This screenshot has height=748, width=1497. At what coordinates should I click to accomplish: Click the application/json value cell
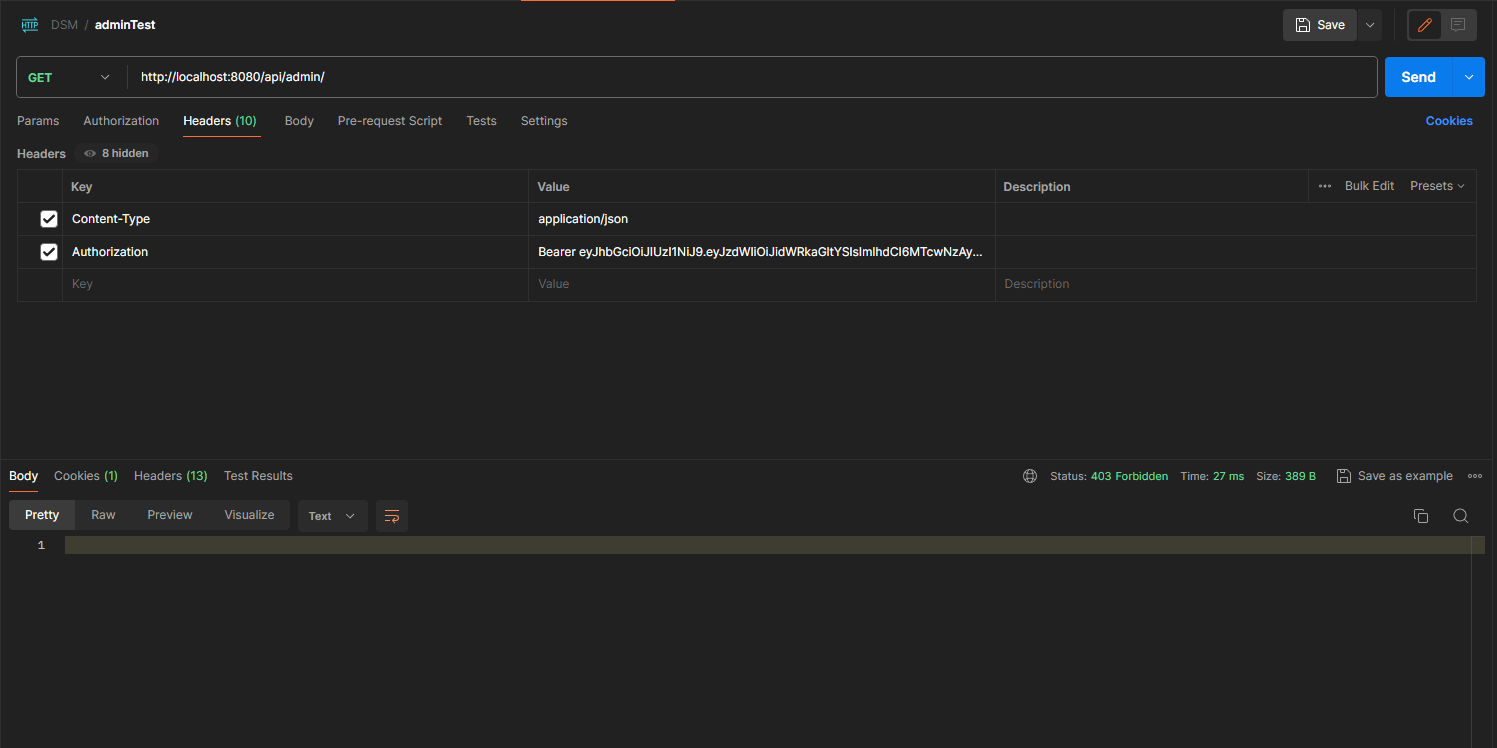click(761, 219)
